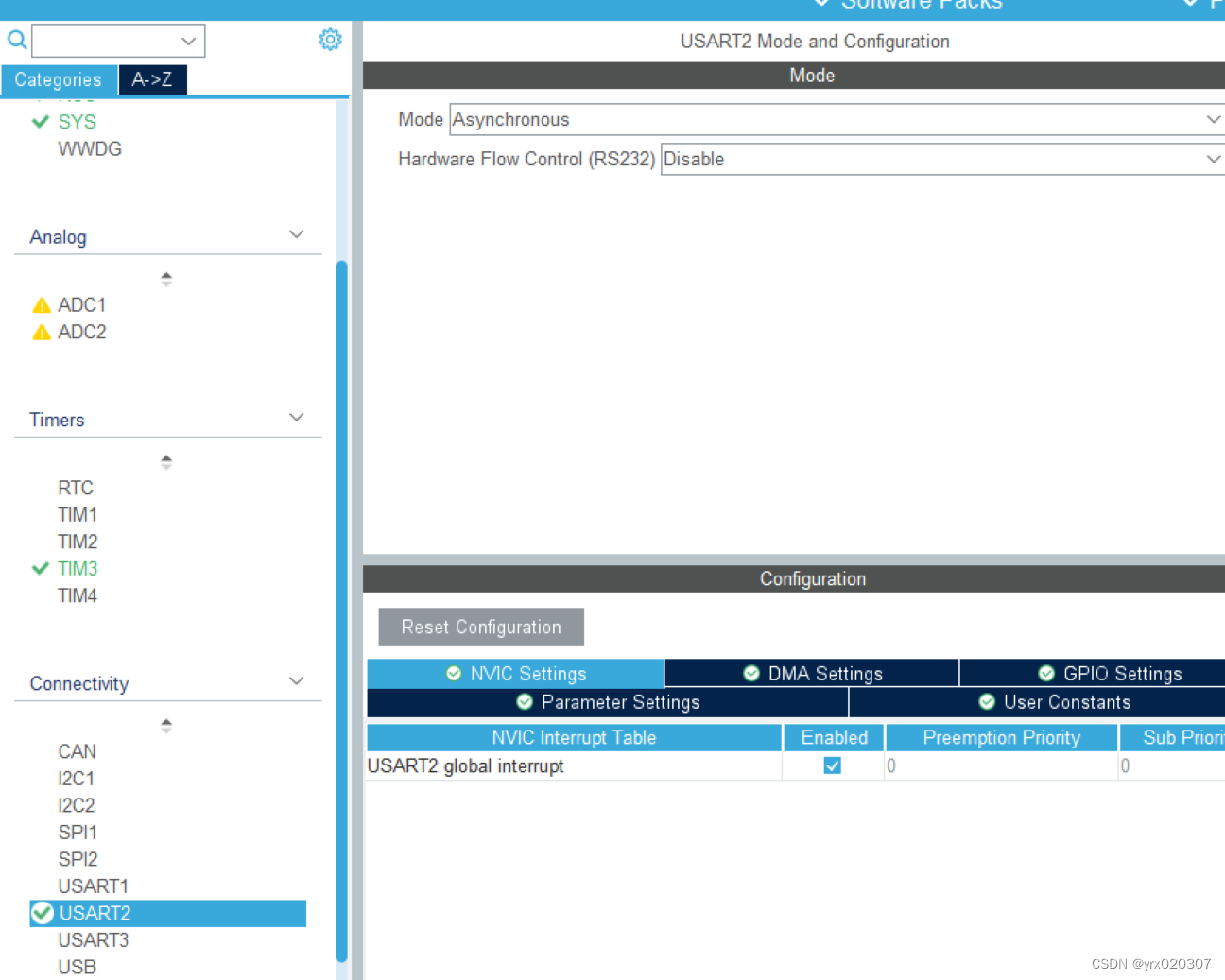Select I2C2 under Connectivity
The image size is (1225, 980).
click(77, 806)
